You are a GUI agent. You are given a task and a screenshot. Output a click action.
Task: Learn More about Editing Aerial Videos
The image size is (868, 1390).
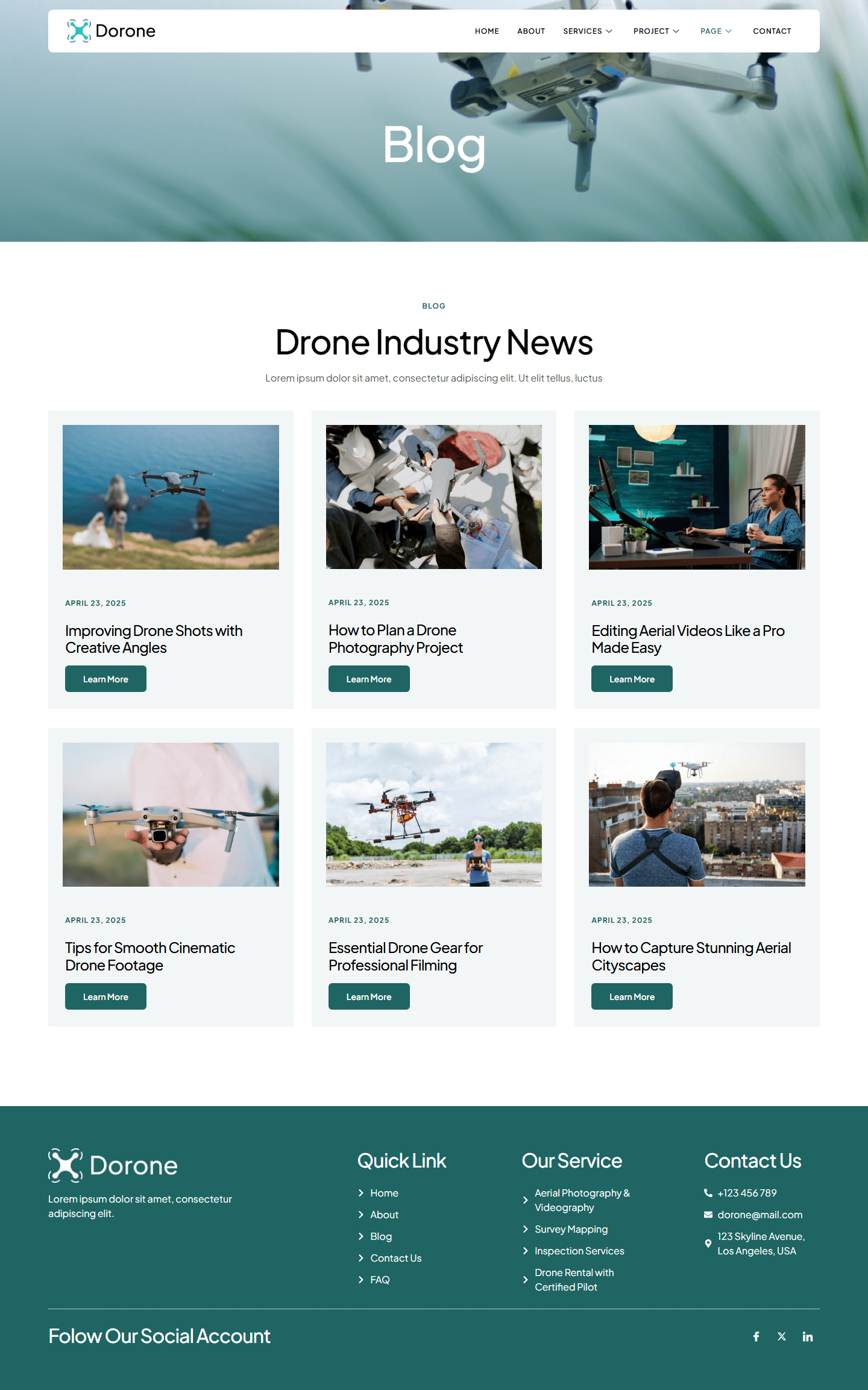pyautogui.click(x=632, y=679)
